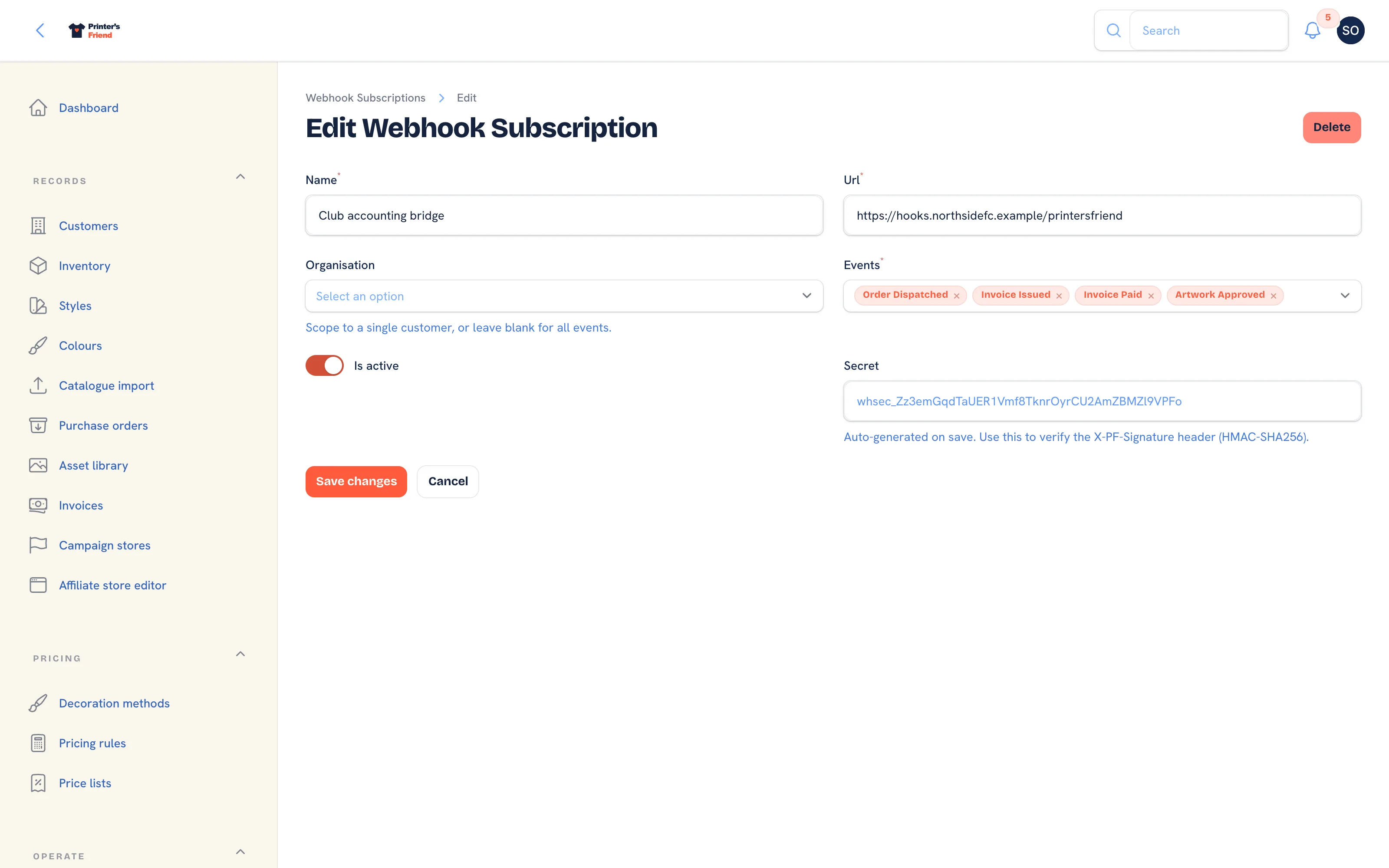Click the Invoice Paid tag label
1389x868 pixels.
[1113, 295]
